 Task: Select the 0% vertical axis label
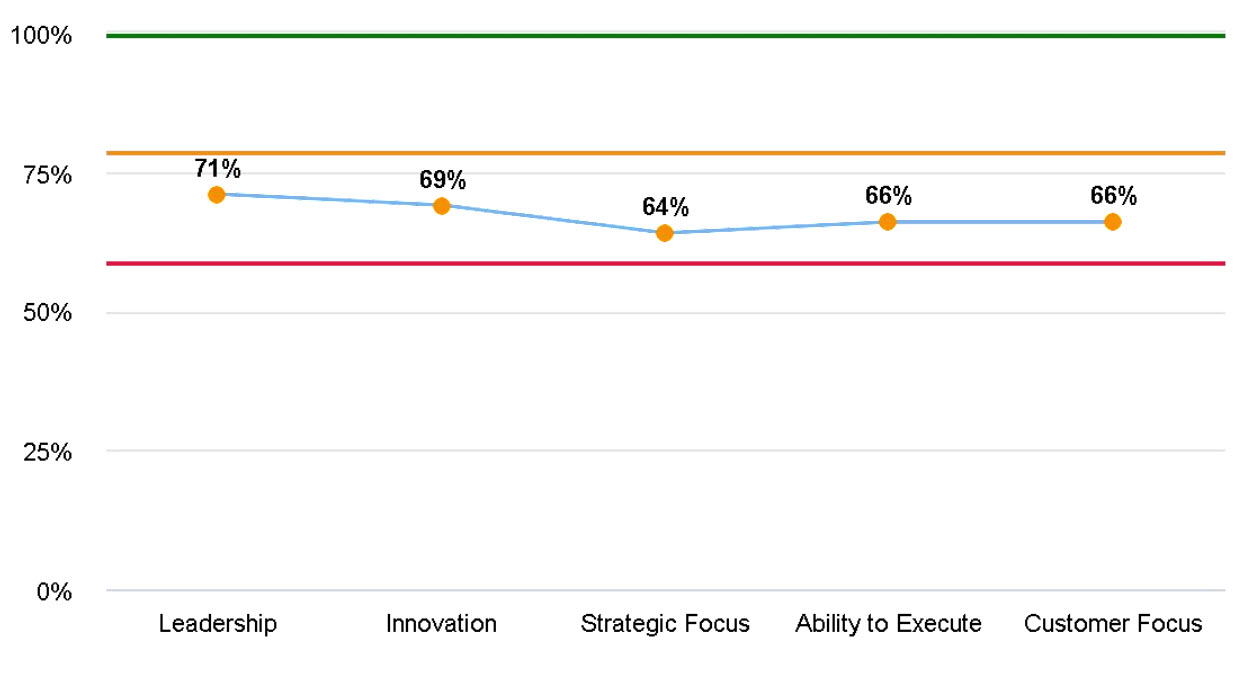[x=52, y=591]
